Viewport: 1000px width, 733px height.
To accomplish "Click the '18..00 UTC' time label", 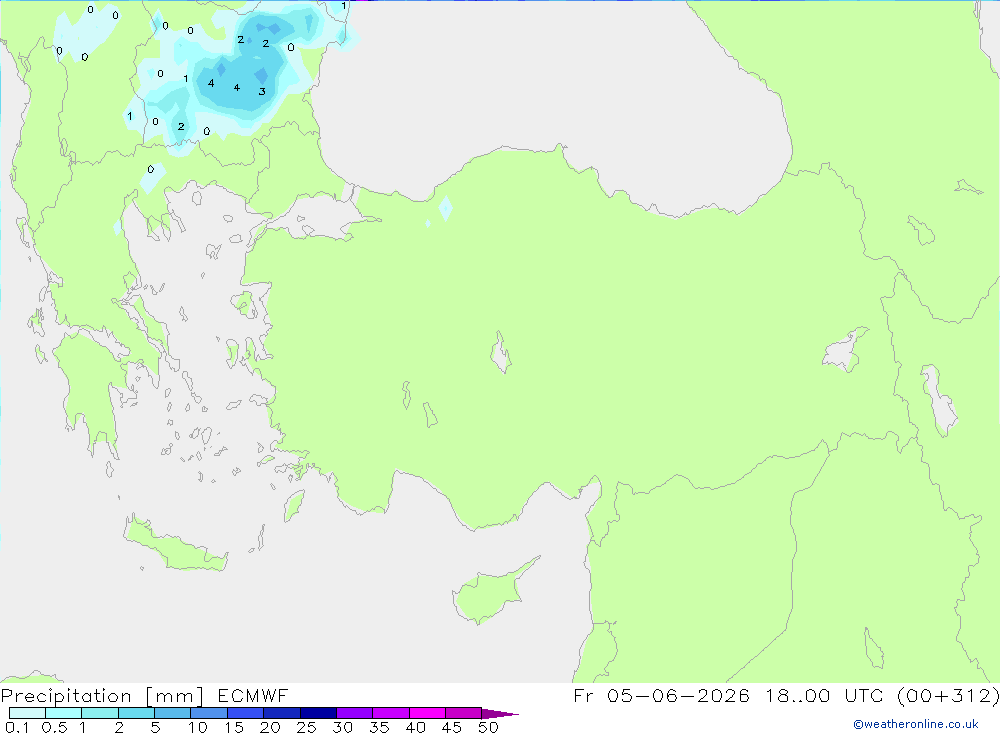I will [825, 696].
